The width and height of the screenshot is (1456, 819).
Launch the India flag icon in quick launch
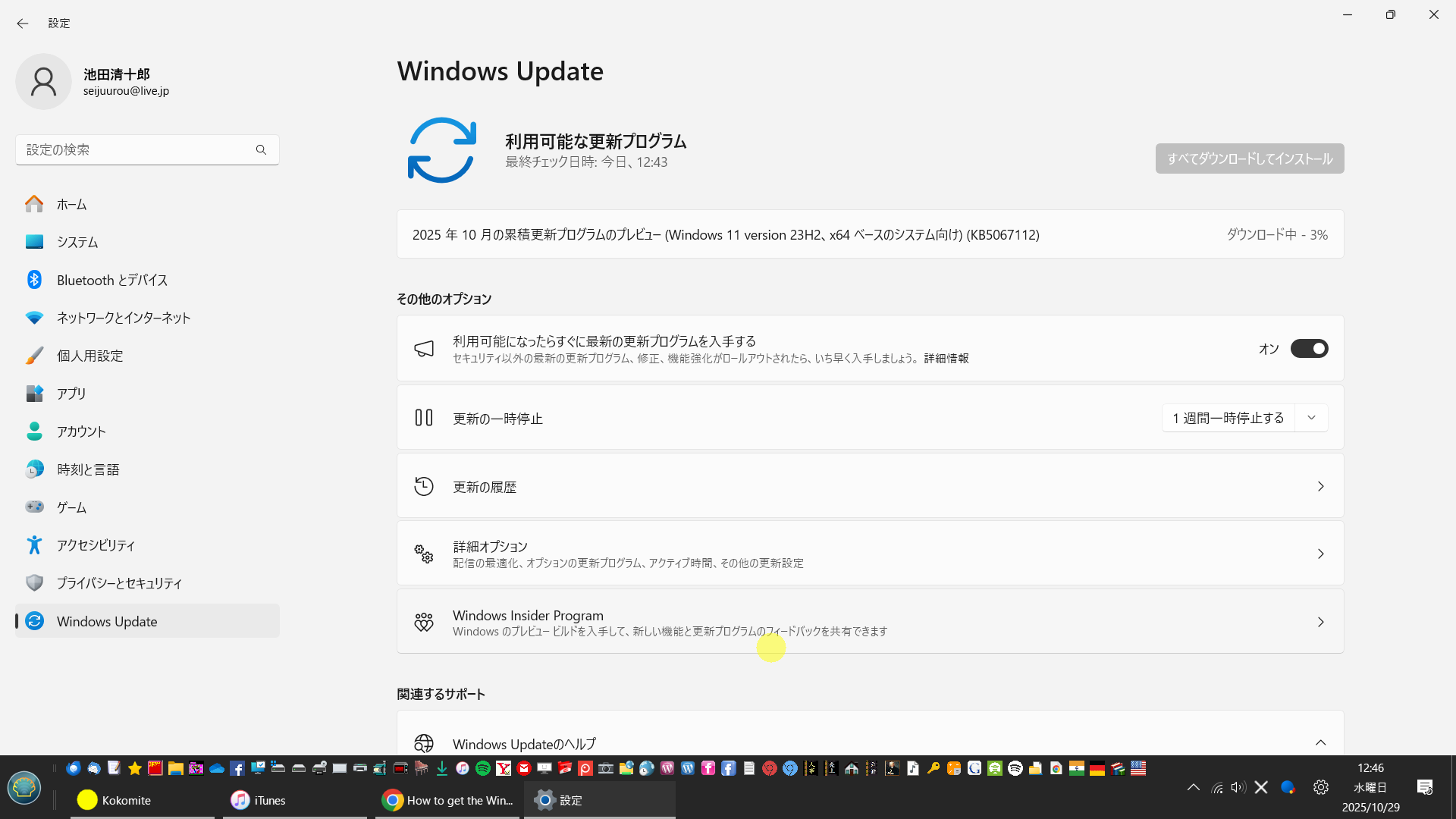[1077, 768]
